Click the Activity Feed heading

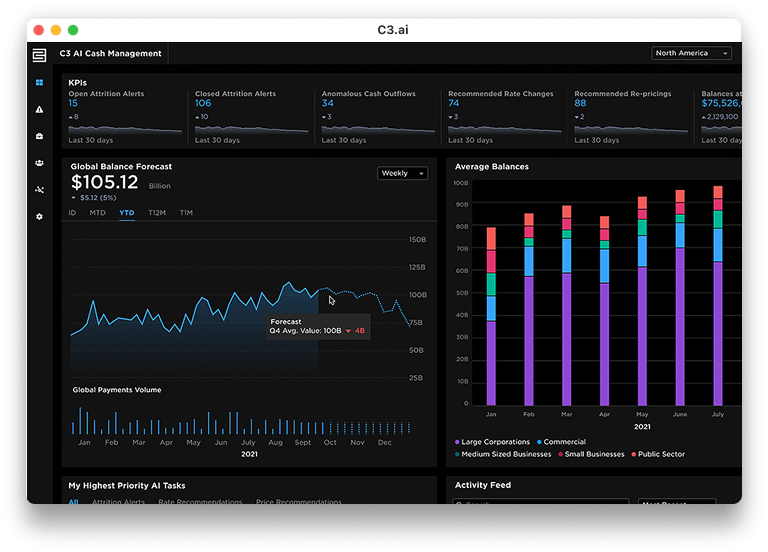[482, 485]
